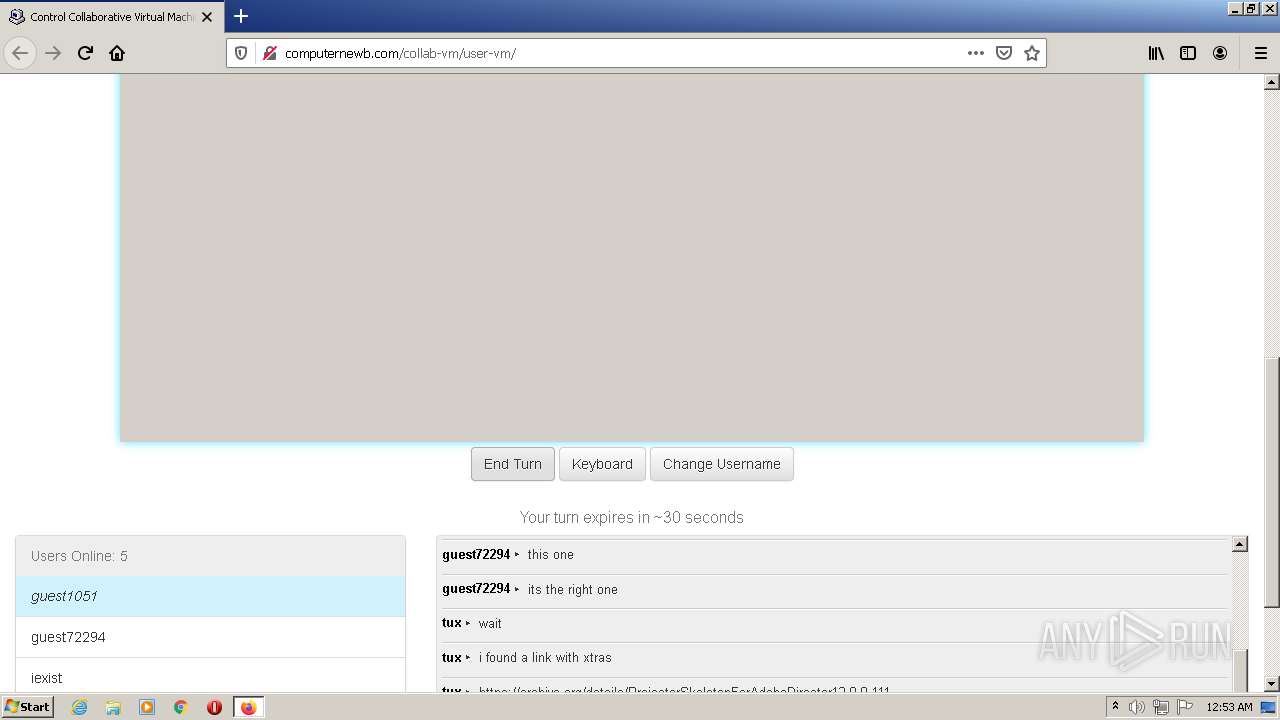Show hidden system tray icons
The image size is (1280, 720).
click(1115, 707)
